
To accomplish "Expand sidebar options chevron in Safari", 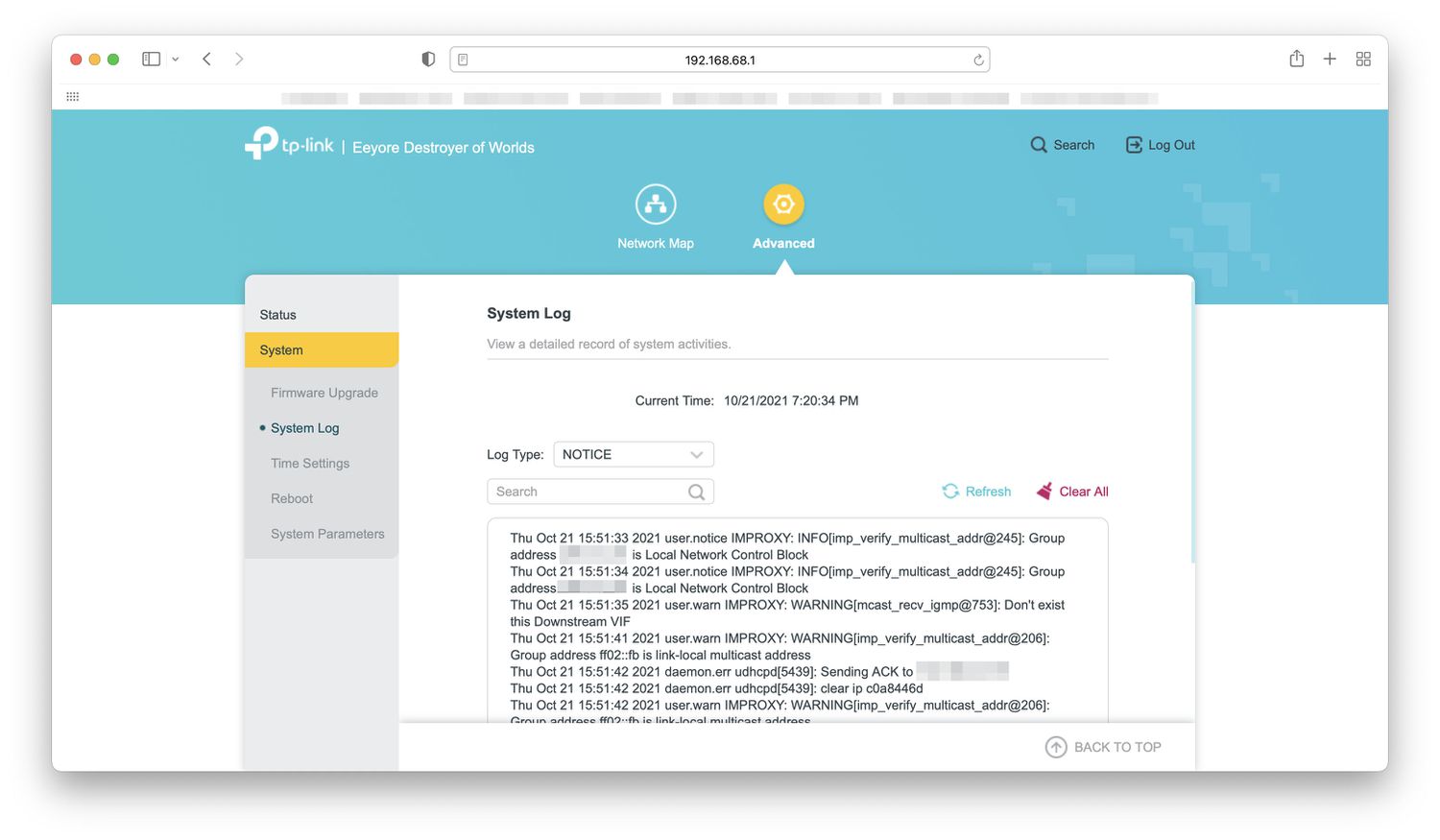I will point(176,60).
